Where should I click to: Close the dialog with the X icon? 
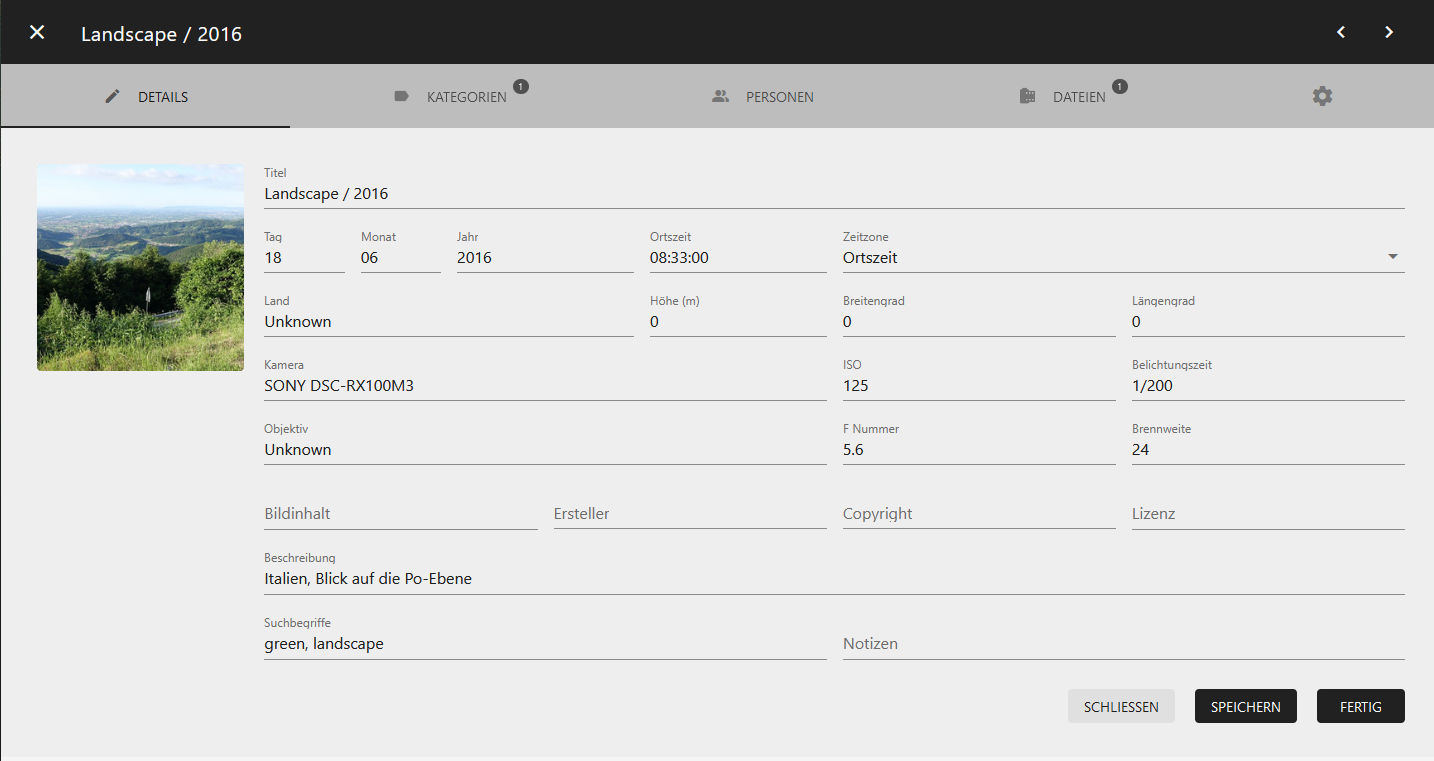pyautogui.click(x=37, y=33)
